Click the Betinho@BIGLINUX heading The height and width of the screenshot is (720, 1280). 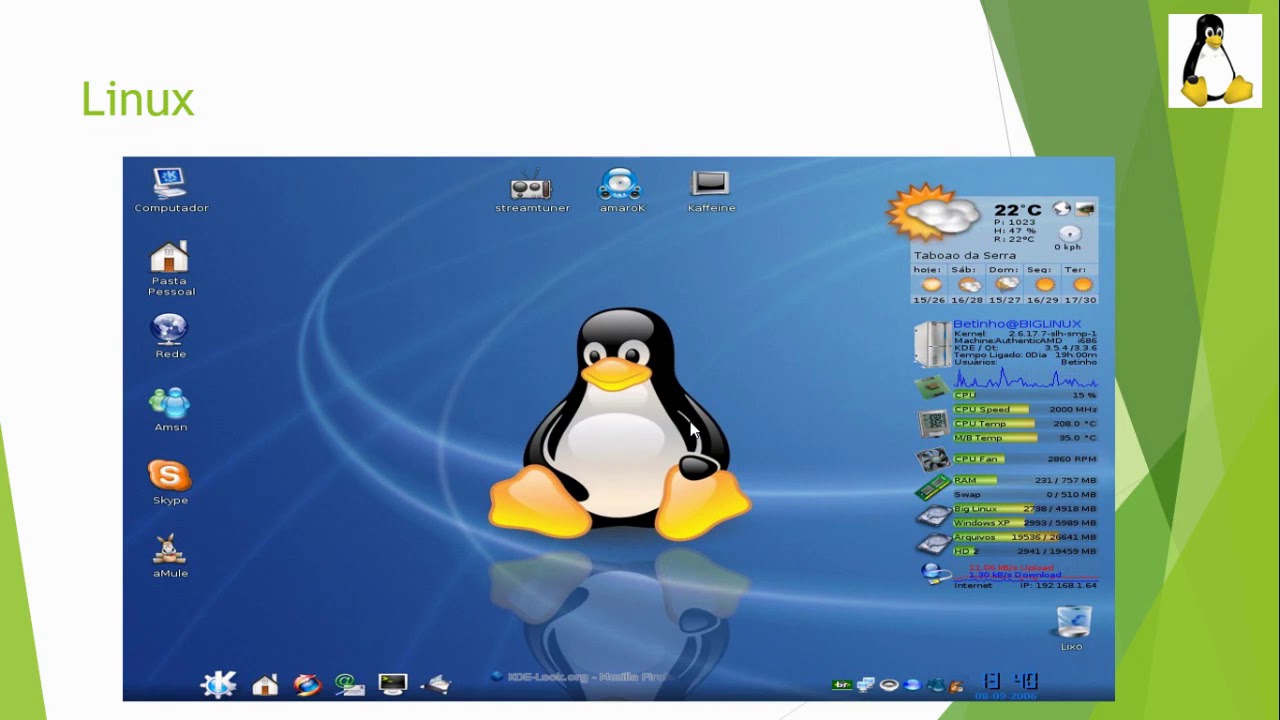tap(1017, 324)
